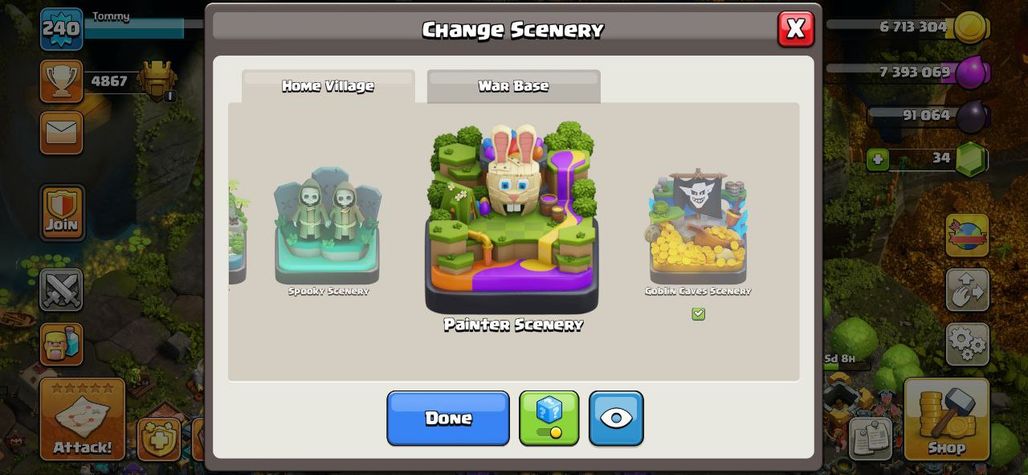Tap the Attack! map button
This screenshot has width=1028, height=475.
click(82, 419)
